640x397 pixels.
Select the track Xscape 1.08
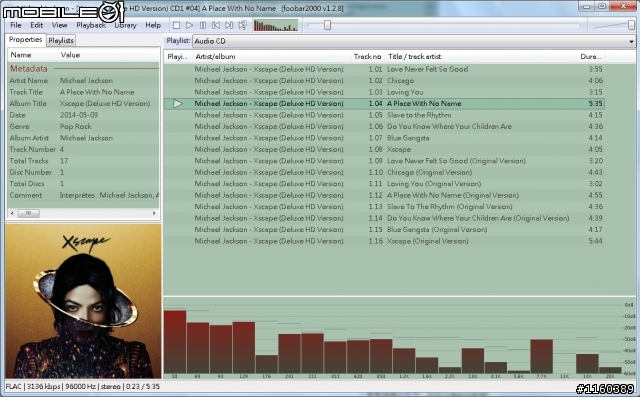[x=384, y=149]
